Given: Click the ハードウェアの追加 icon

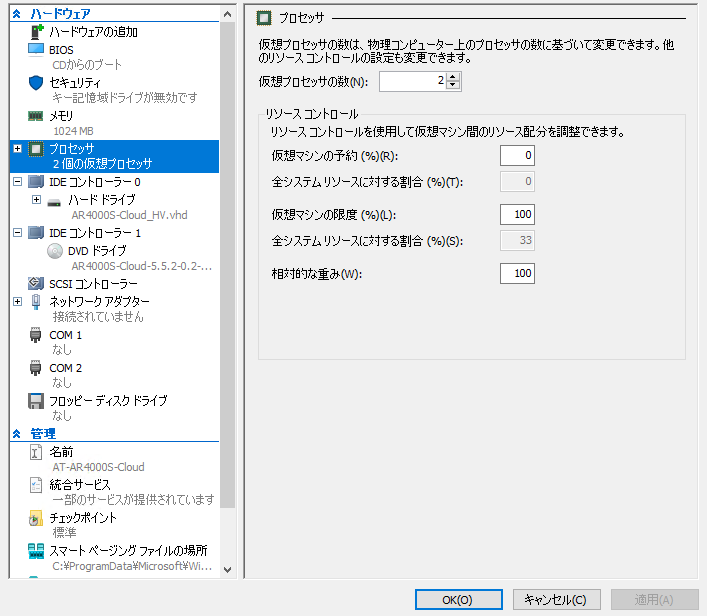Looking at the screenshot, I should point(37,32).
